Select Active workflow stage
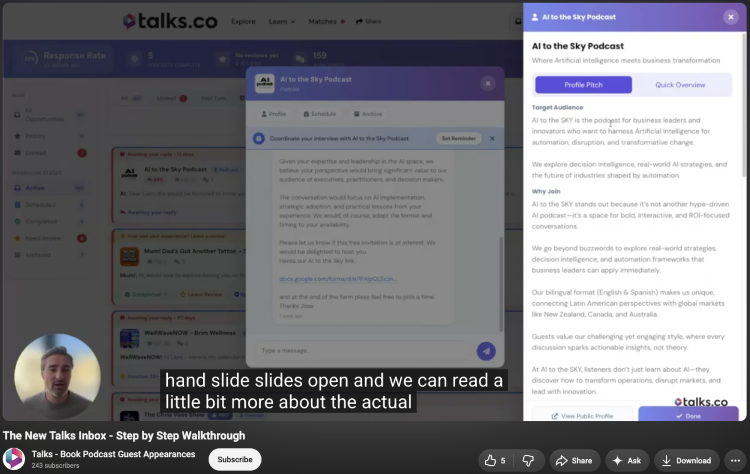The image size is (750, 474). pyautogui.click(x=49, y=187)
